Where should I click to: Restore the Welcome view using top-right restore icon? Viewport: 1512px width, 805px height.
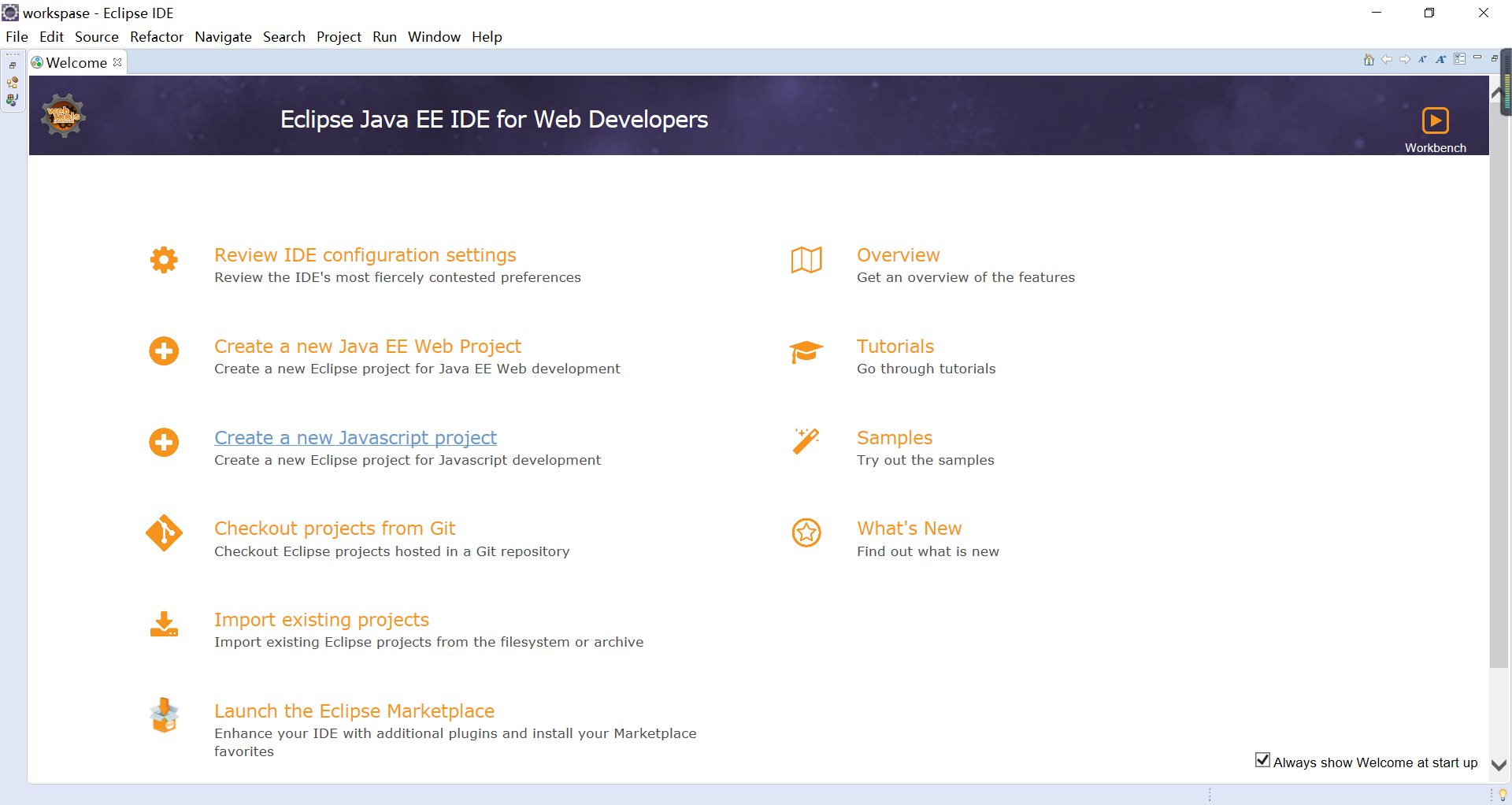coord(1495,58)
